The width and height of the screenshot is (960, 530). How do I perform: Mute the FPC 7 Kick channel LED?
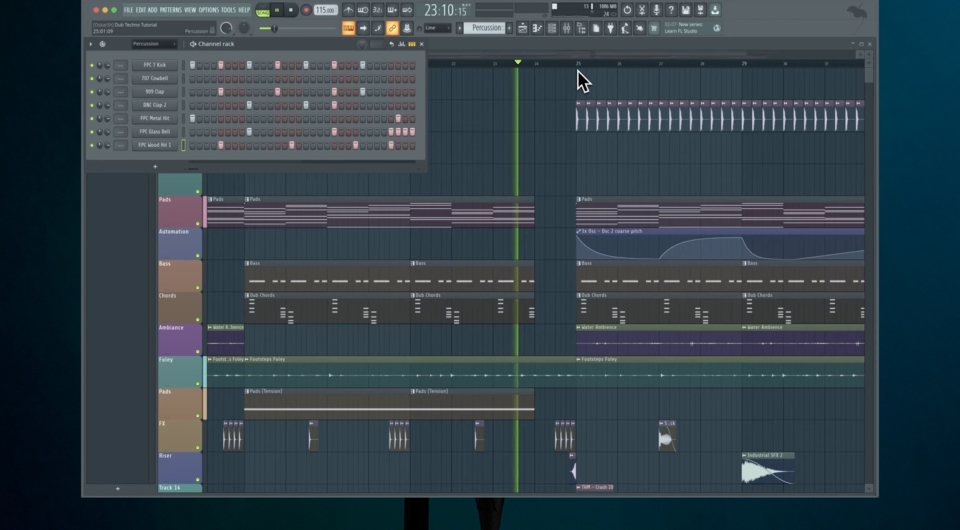click(x=92, y=65)
